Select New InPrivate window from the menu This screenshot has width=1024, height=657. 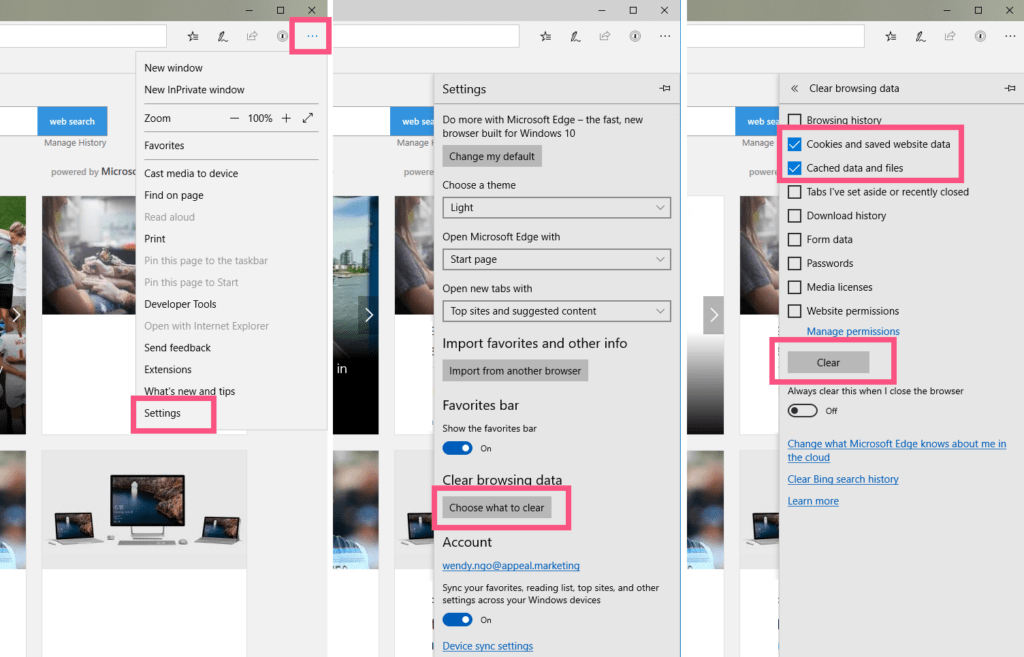click(x=194, y=90)
